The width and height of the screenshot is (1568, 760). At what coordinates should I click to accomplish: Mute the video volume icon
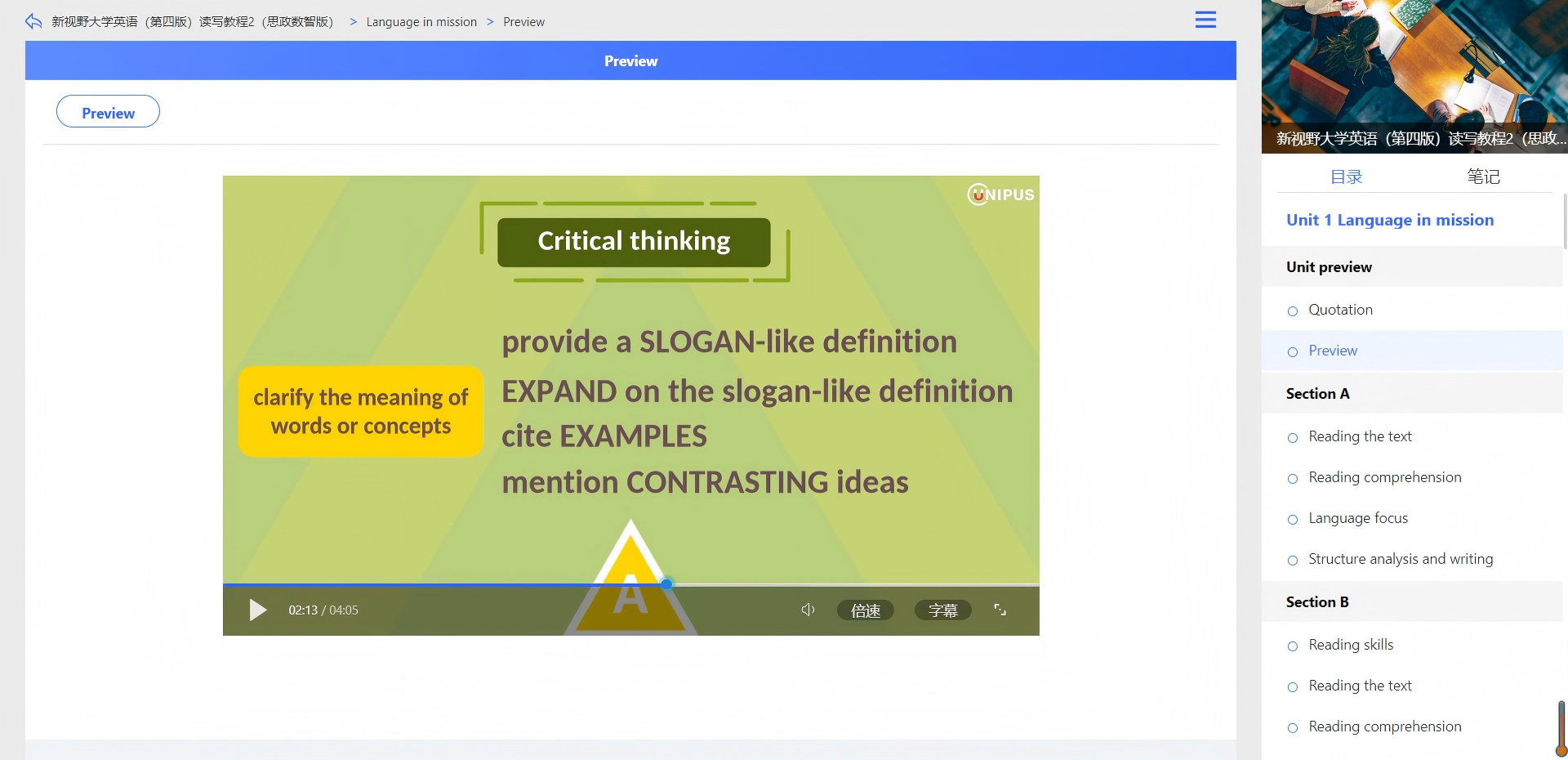808,610
